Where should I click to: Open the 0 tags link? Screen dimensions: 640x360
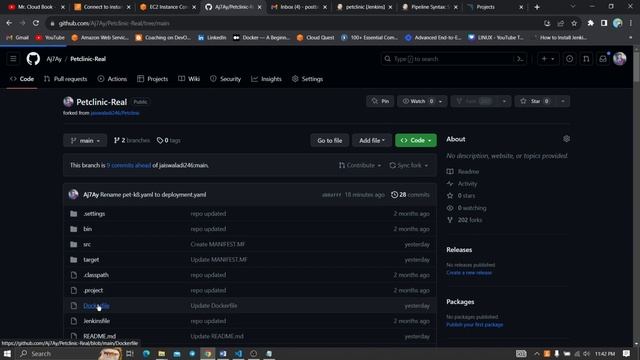169,140
